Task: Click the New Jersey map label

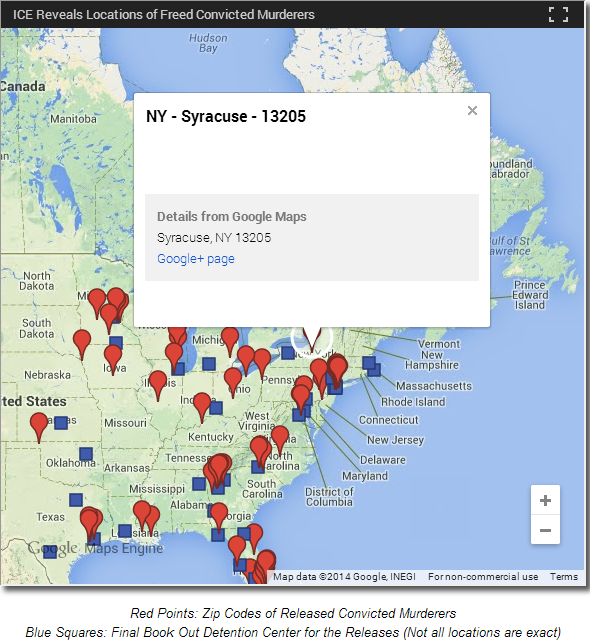Action: pyautogui.click(x=395, y=440)
